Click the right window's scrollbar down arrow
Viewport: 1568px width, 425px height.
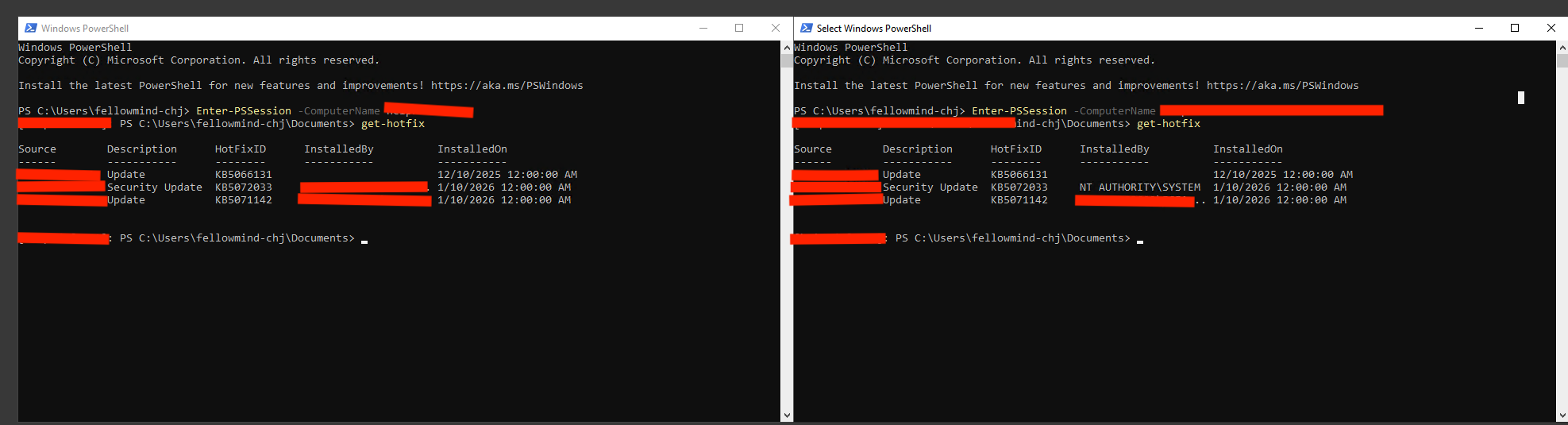(x=1562, y=415)
